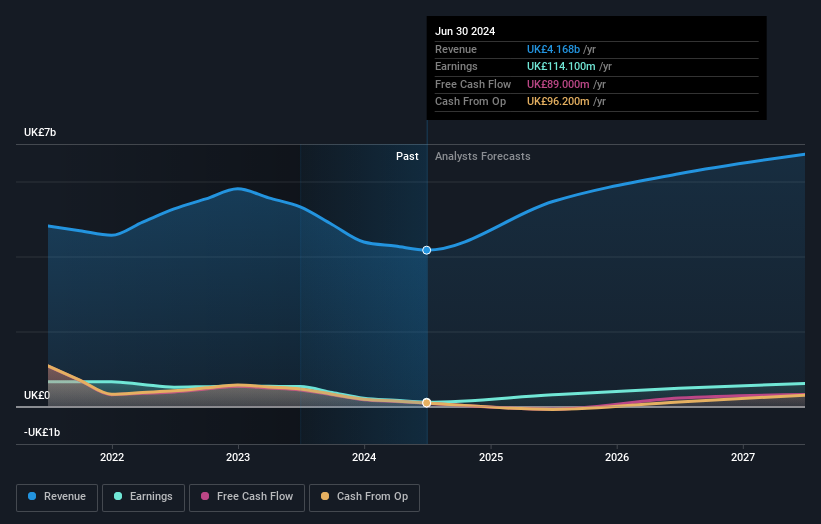Screen dimensions: 821x524
Task: Click the revenue data point at Jun 2024
Action: tap(427, 250)
